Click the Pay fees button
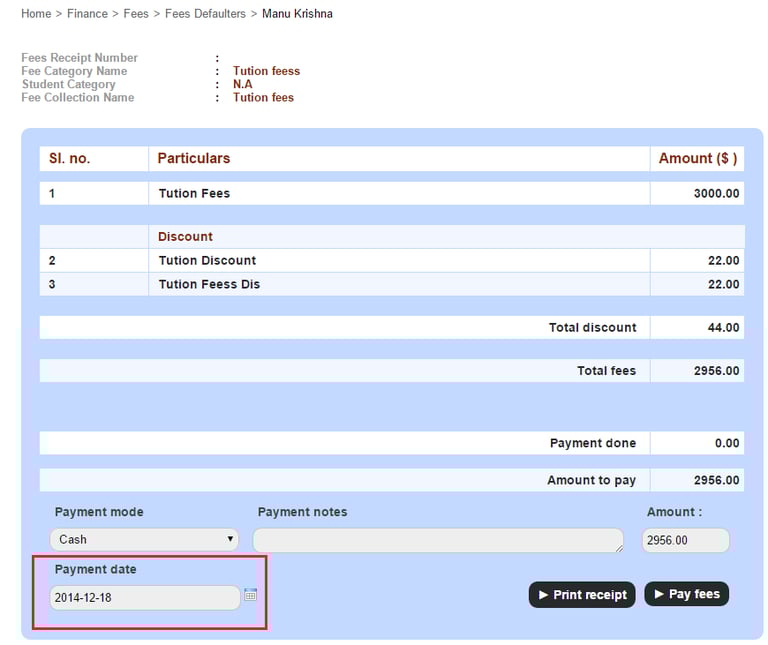 (687, 594)
